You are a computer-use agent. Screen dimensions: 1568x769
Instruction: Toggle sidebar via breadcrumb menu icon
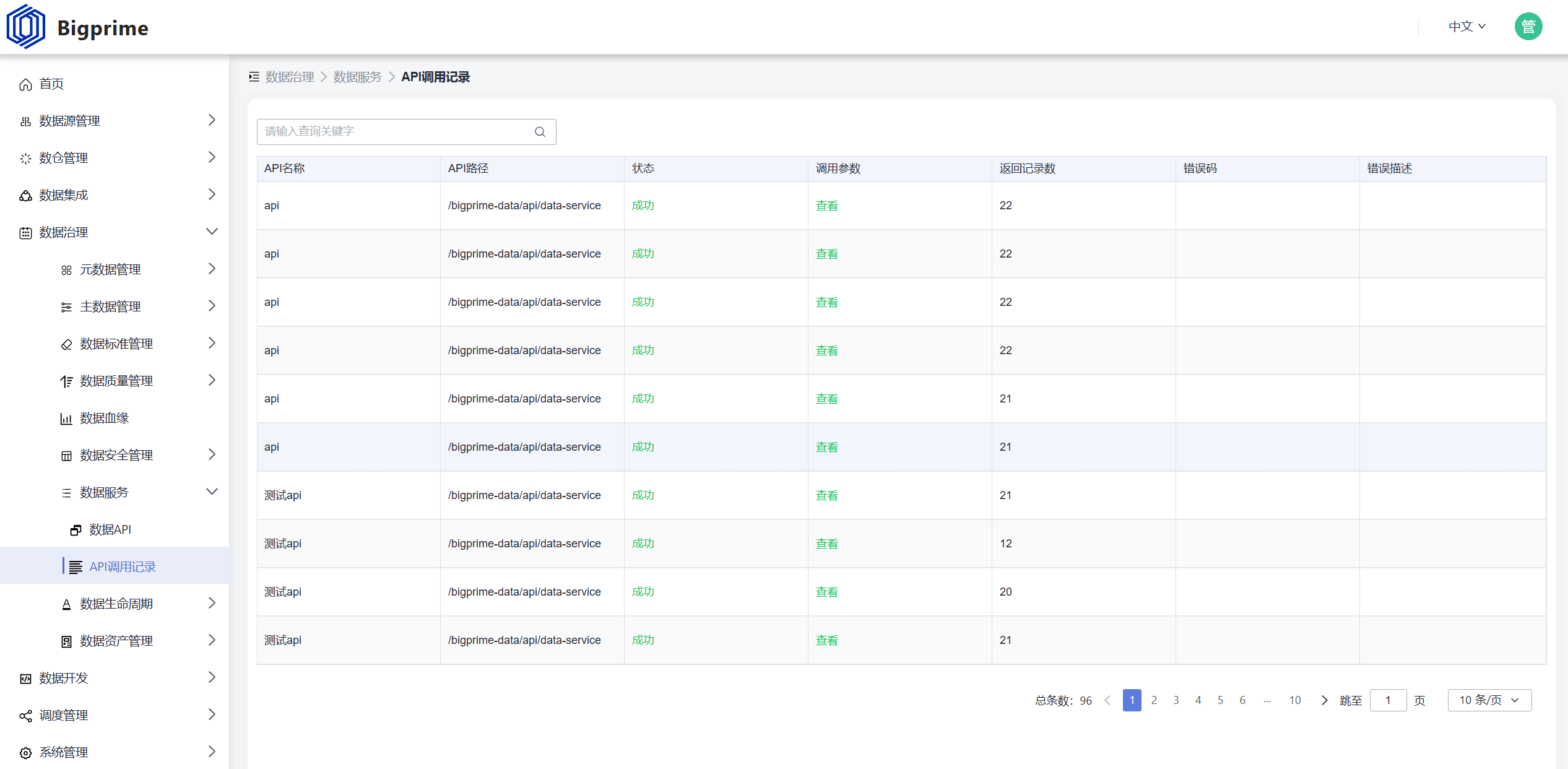point(254,77)
